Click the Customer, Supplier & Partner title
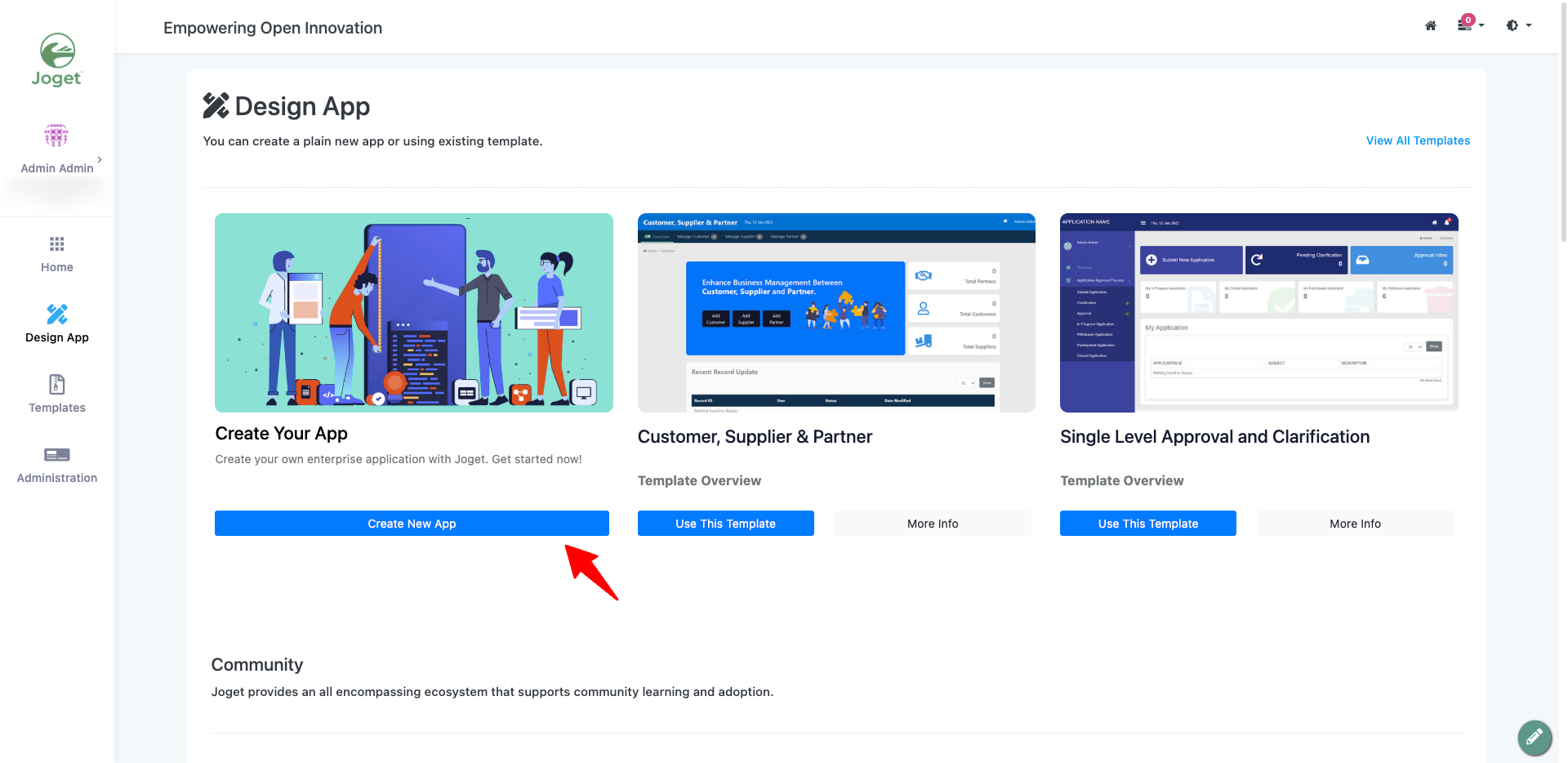The height and width of the screenshot is (763, 1568). coord(755,437)
